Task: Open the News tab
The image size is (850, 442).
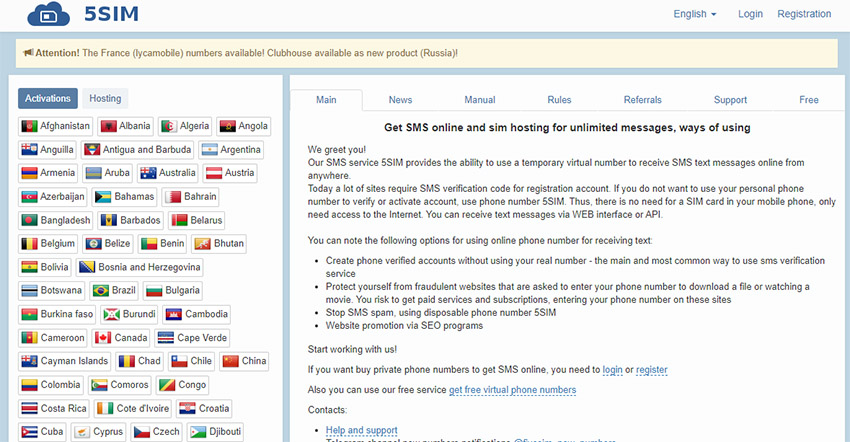Action: pyautogui.click(x=400, y=100)
